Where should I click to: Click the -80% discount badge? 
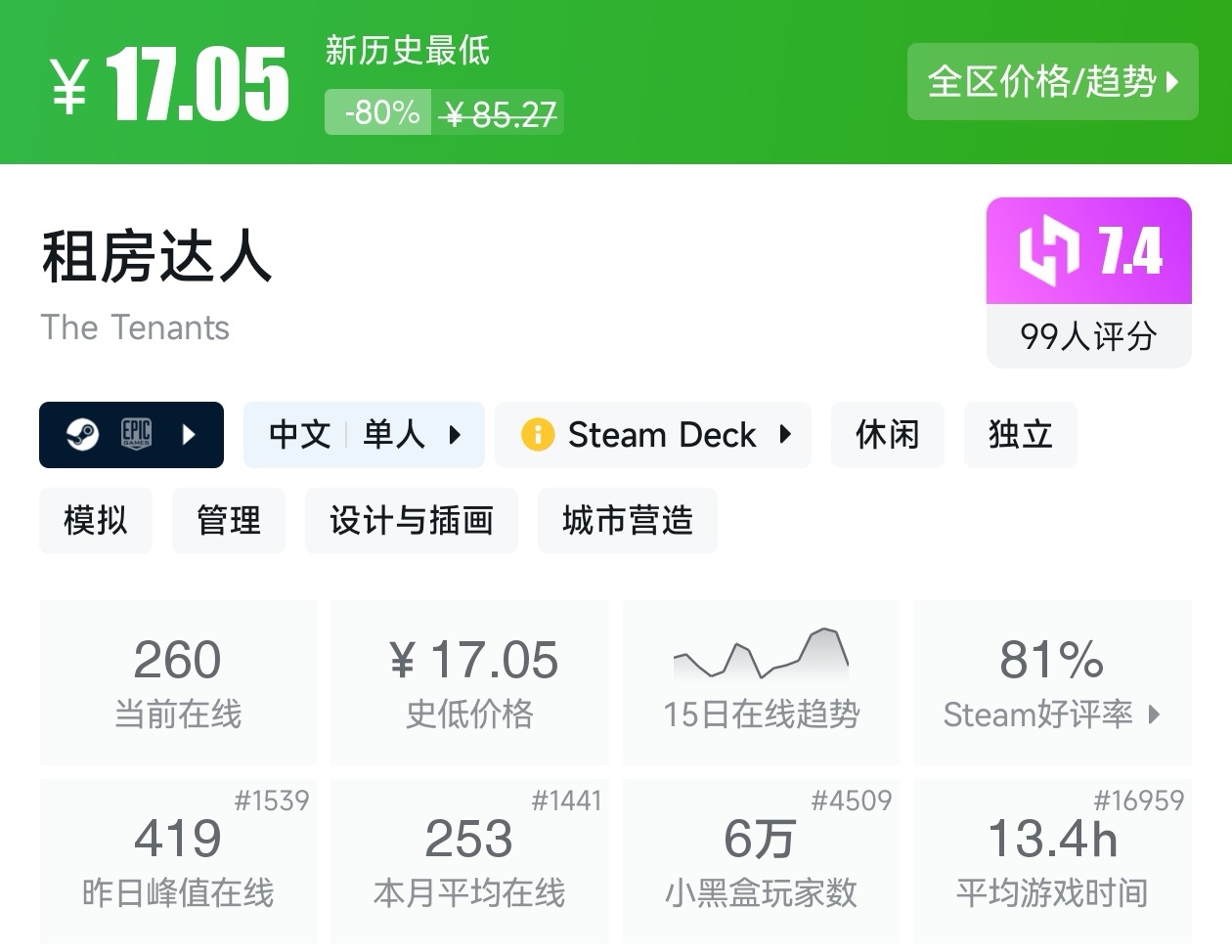pyautogui.click(x=380, y=113)
